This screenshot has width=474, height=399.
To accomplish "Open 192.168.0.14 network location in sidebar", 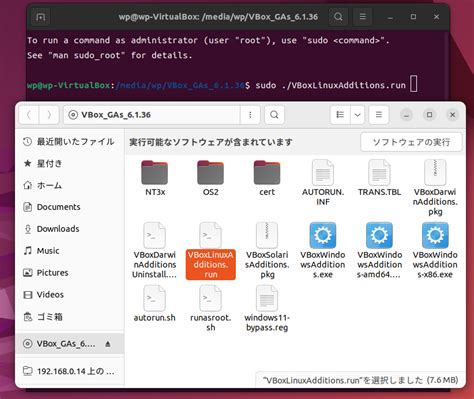I will point(69,371).
